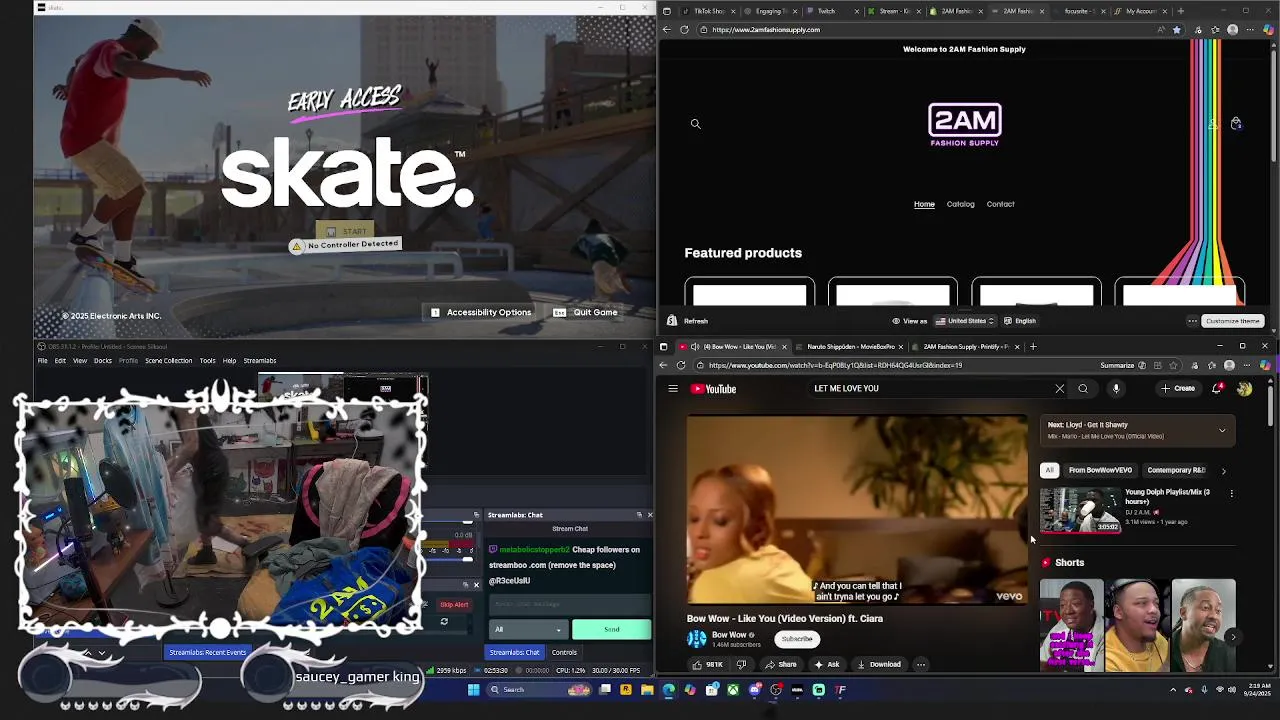Open the profile icon in top browser

1233,30
